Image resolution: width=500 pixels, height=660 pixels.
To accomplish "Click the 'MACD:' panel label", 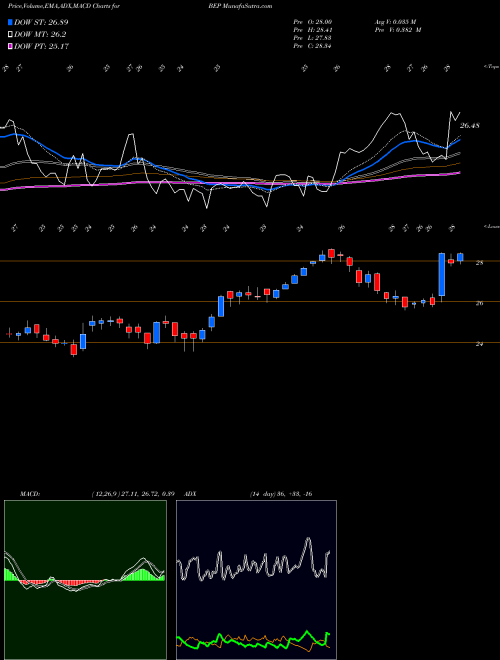I will pos(30,494).
